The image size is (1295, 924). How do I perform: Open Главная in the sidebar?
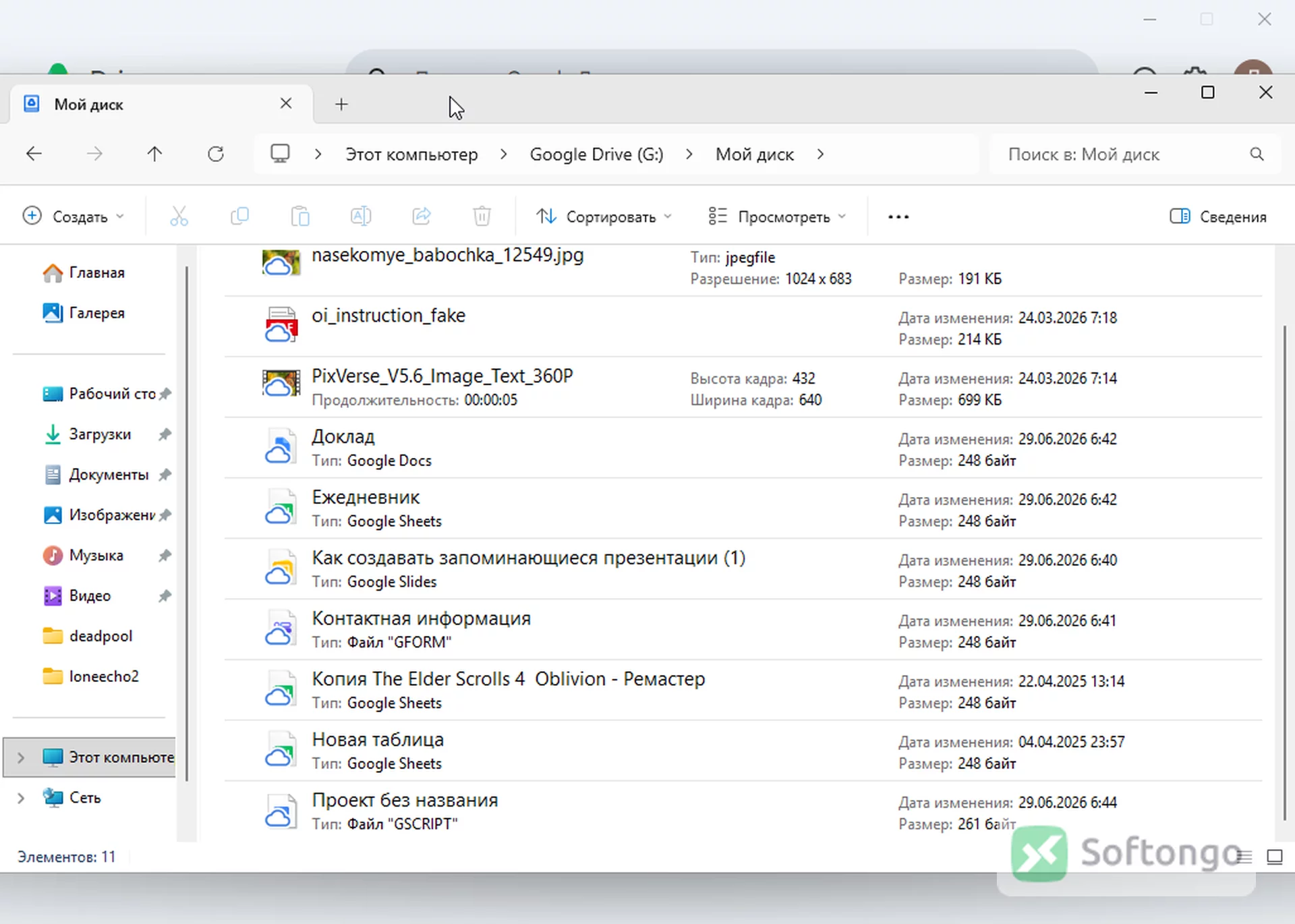84,272
